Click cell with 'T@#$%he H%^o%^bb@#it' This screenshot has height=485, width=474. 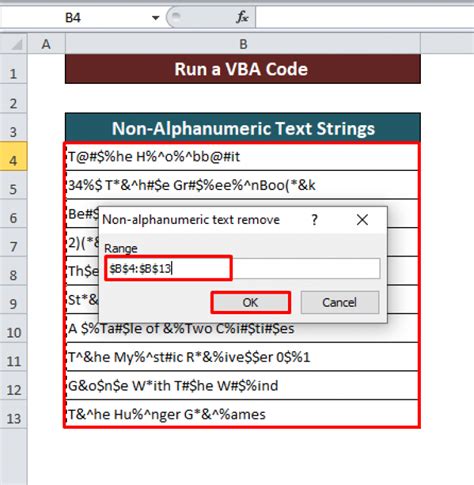(x=242, y=157)
